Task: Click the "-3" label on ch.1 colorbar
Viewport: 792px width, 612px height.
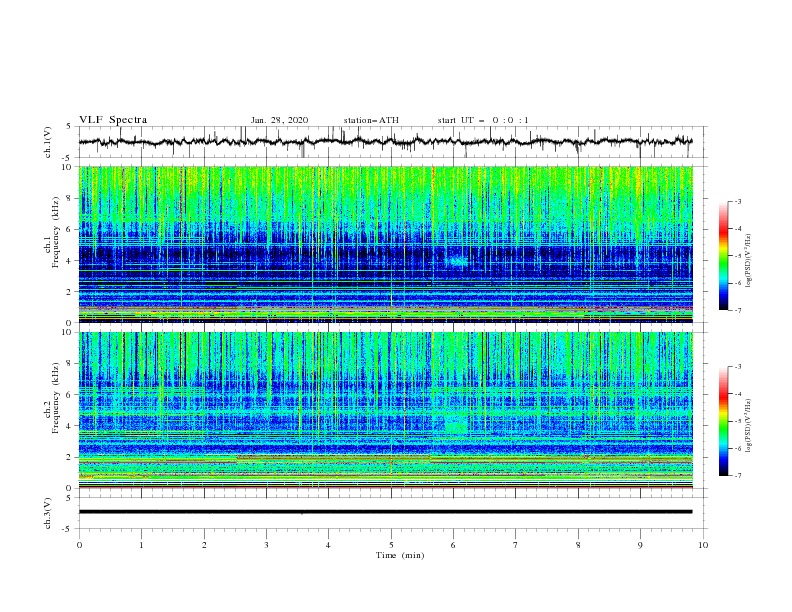Action: [737, 201]
